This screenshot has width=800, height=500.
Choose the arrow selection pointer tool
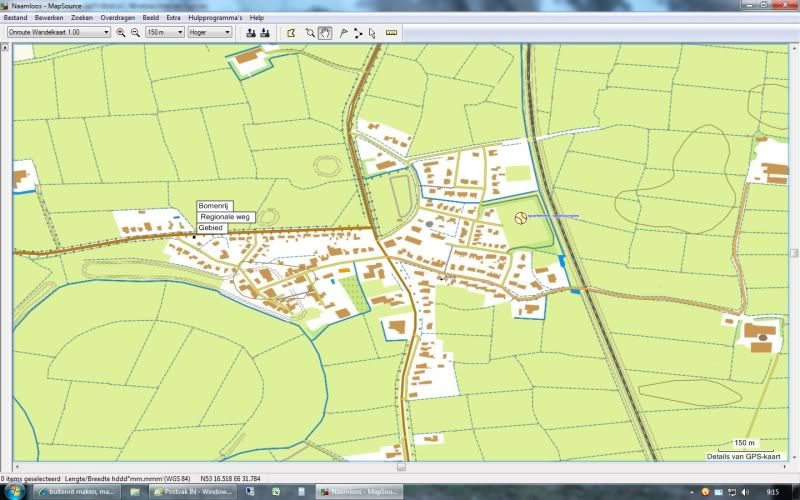pyautogui.click(x=371, y=32)
